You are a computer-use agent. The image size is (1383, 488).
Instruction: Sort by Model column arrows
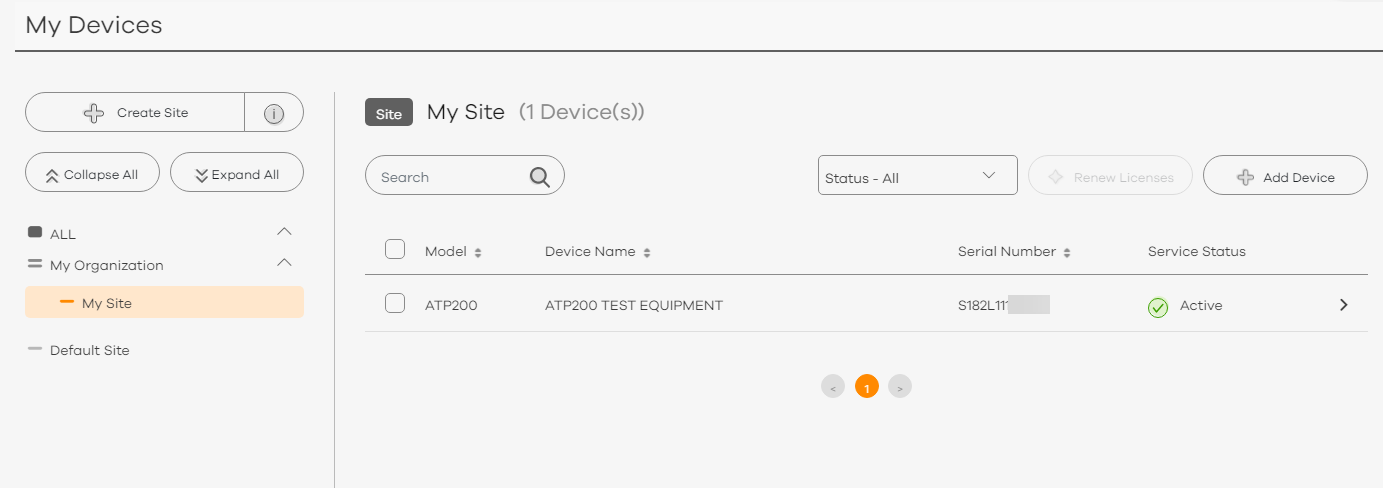[x=478, y=253]
